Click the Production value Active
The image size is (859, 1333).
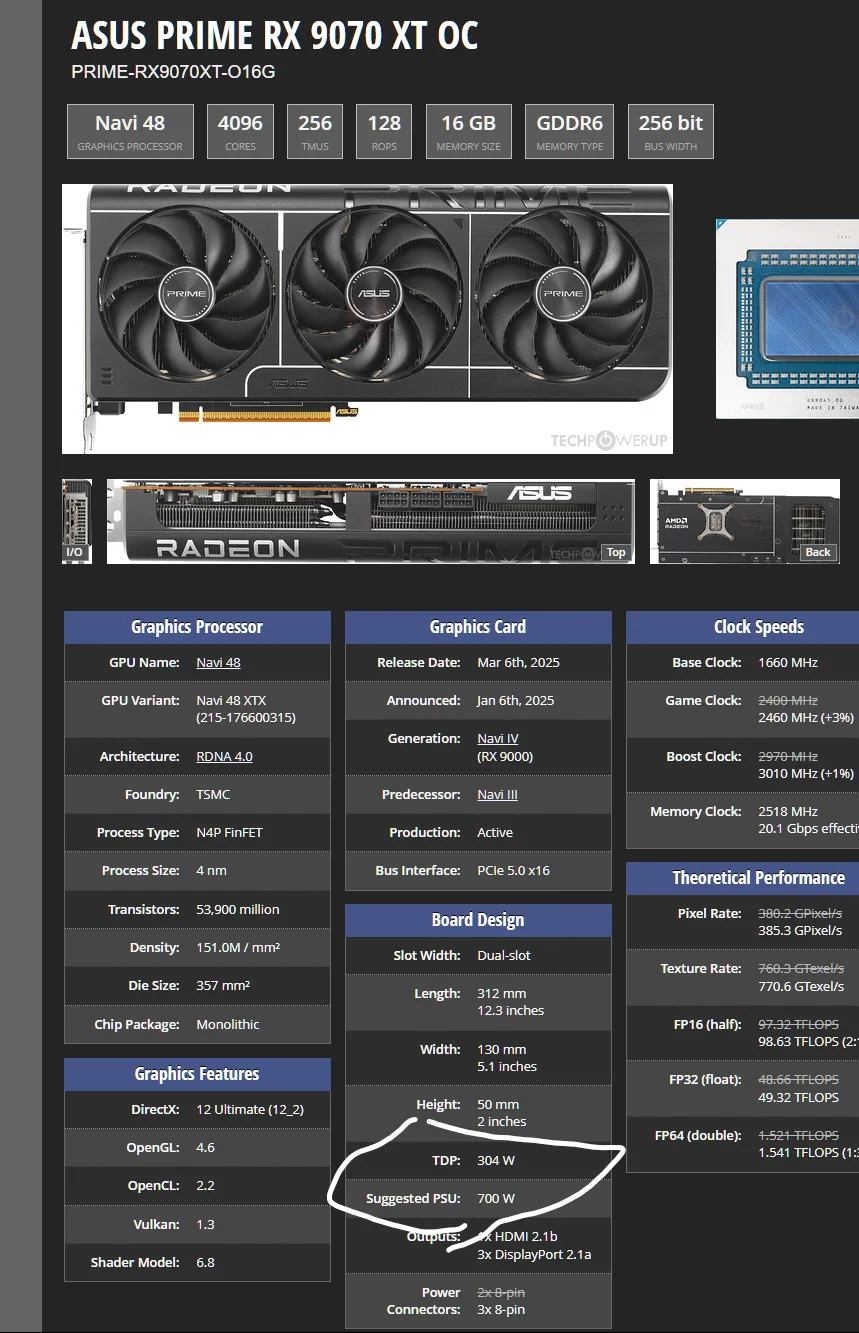[495, 832]
